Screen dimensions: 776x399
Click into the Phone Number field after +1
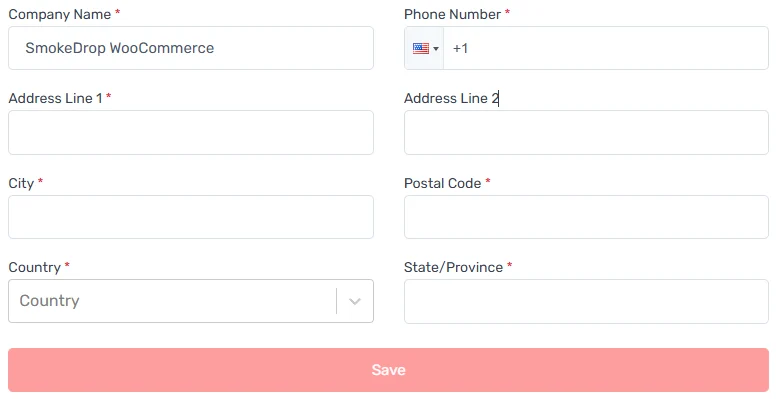pyautogui.click(x=606, y=48)
